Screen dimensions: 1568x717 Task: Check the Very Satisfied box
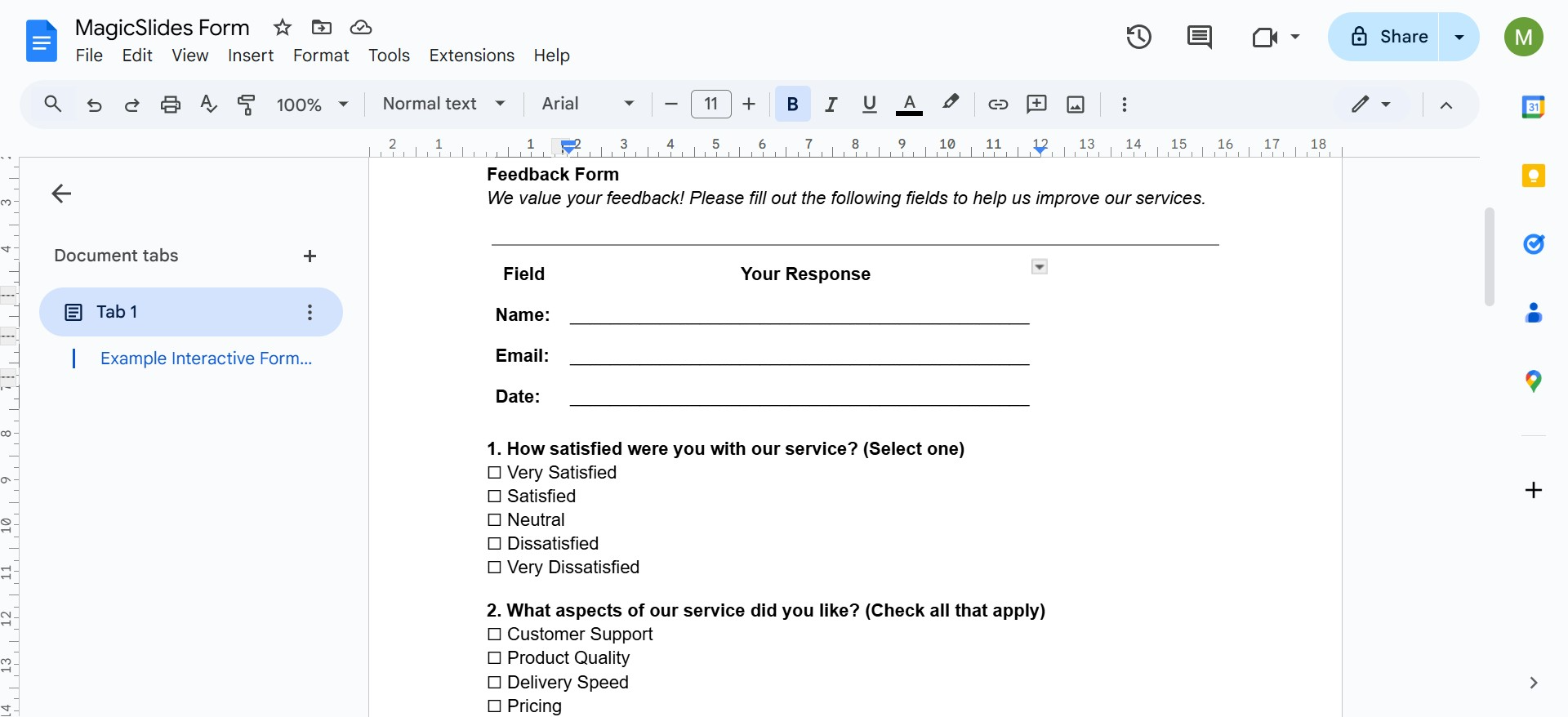(x=494, y=473)
